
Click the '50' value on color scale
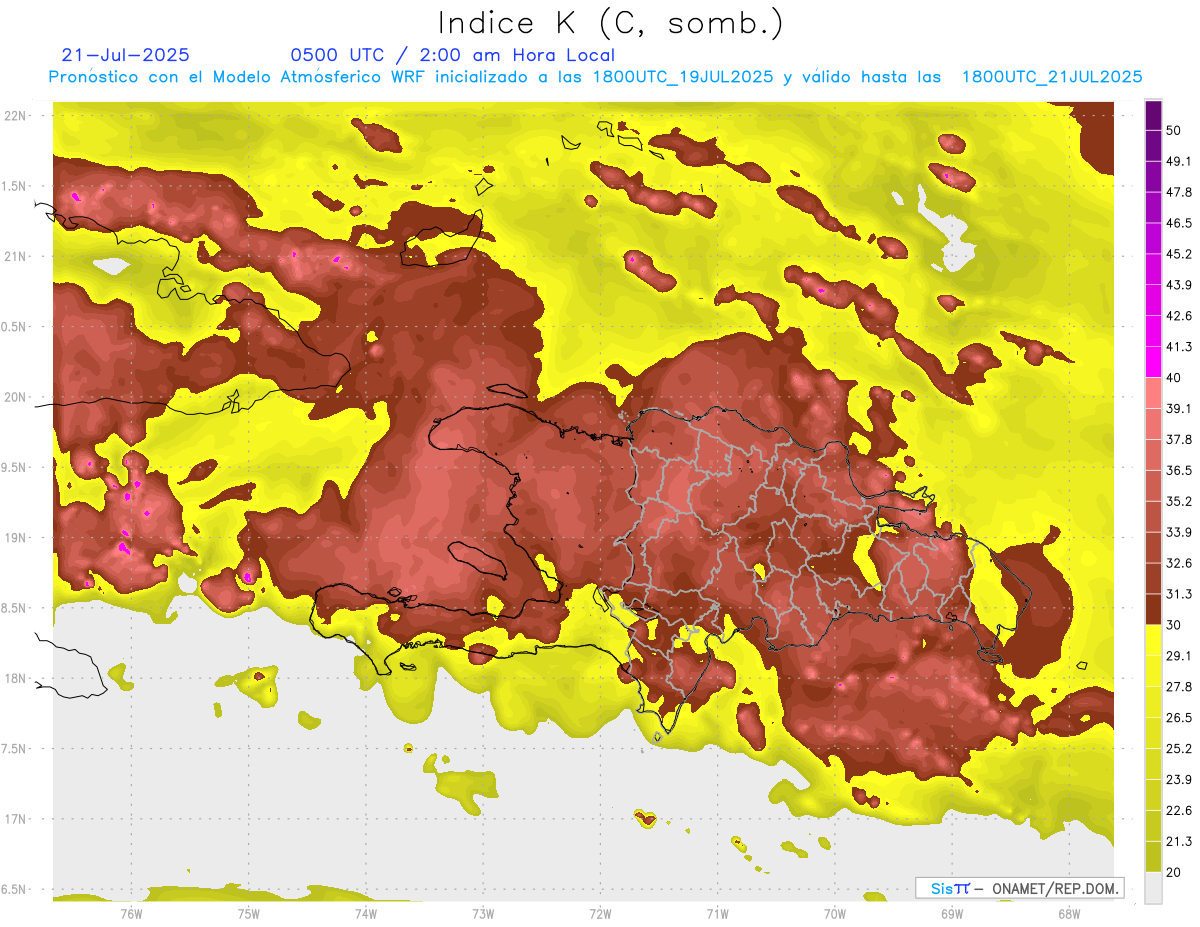pyautogui.click(x=1174, y=130)
